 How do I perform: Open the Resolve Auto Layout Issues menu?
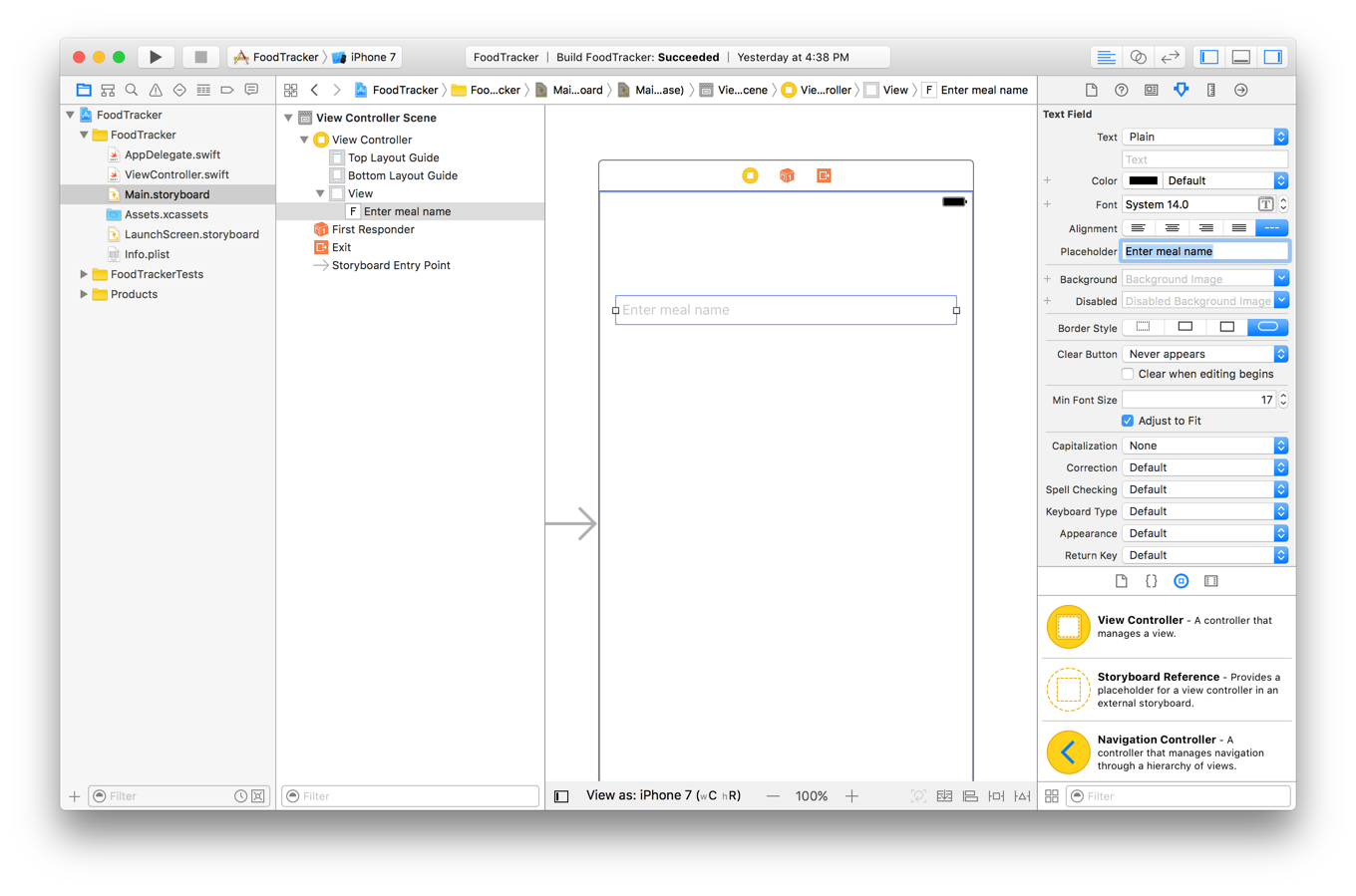click(1022, 796)
